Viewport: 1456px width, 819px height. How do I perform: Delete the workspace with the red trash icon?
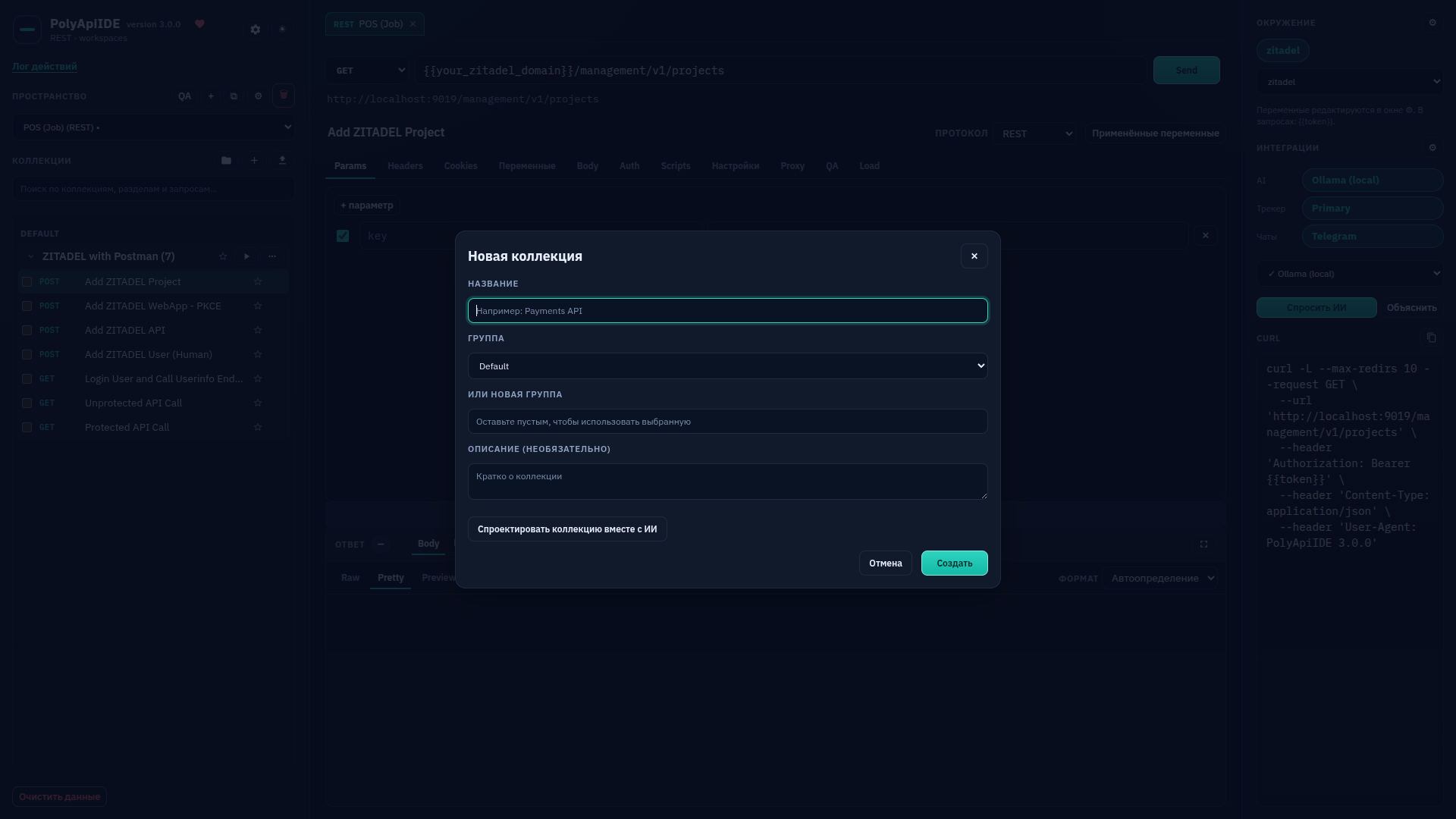[x=284, y=96]
